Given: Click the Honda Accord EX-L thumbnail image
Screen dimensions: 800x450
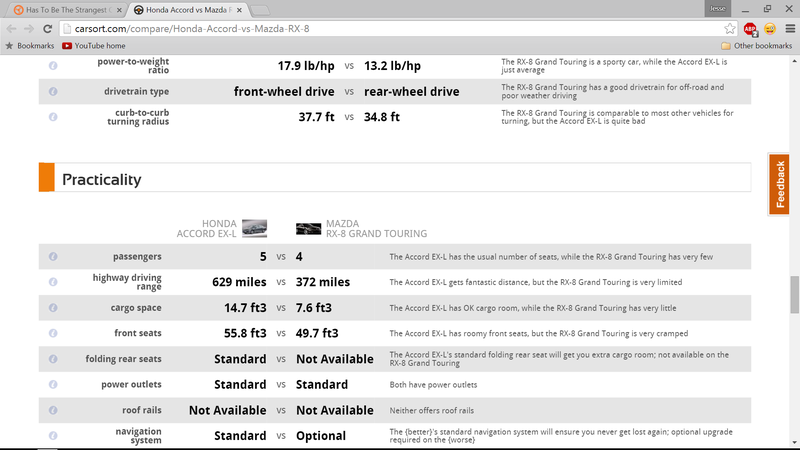Looking at the screenshot, I should click(x=254, y=228).
